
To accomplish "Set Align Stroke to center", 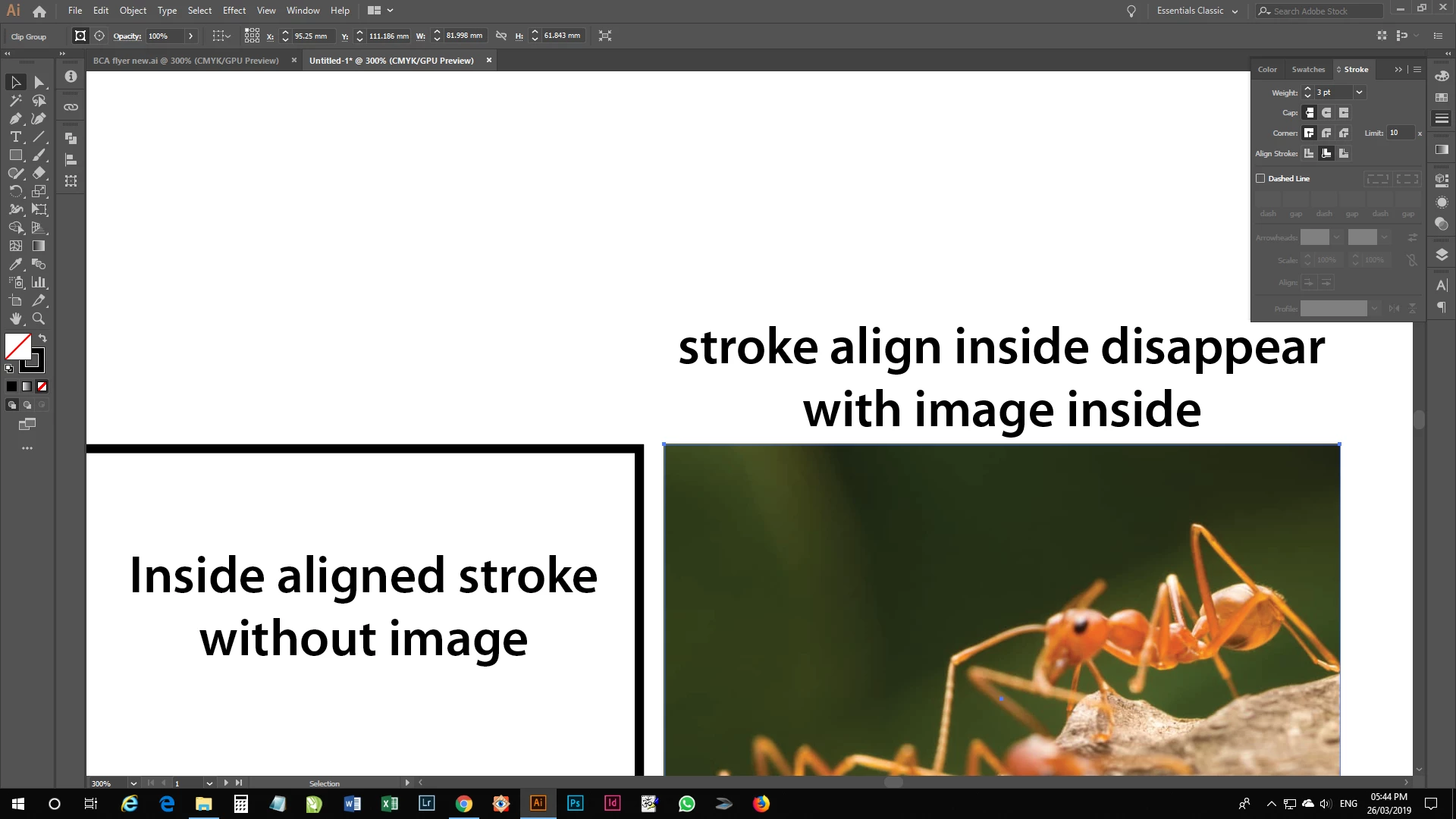I will tap(1309, 153).
